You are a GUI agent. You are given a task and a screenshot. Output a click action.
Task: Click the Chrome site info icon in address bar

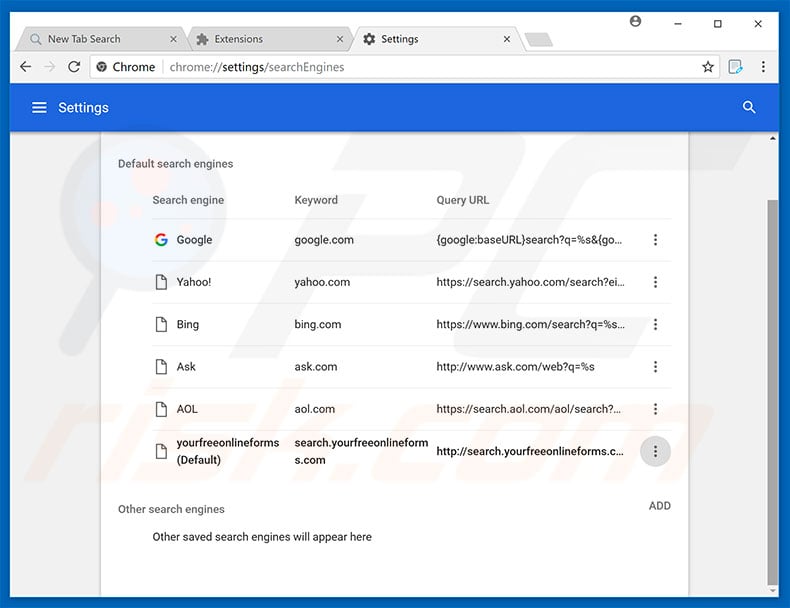click(x=101, y=66)
